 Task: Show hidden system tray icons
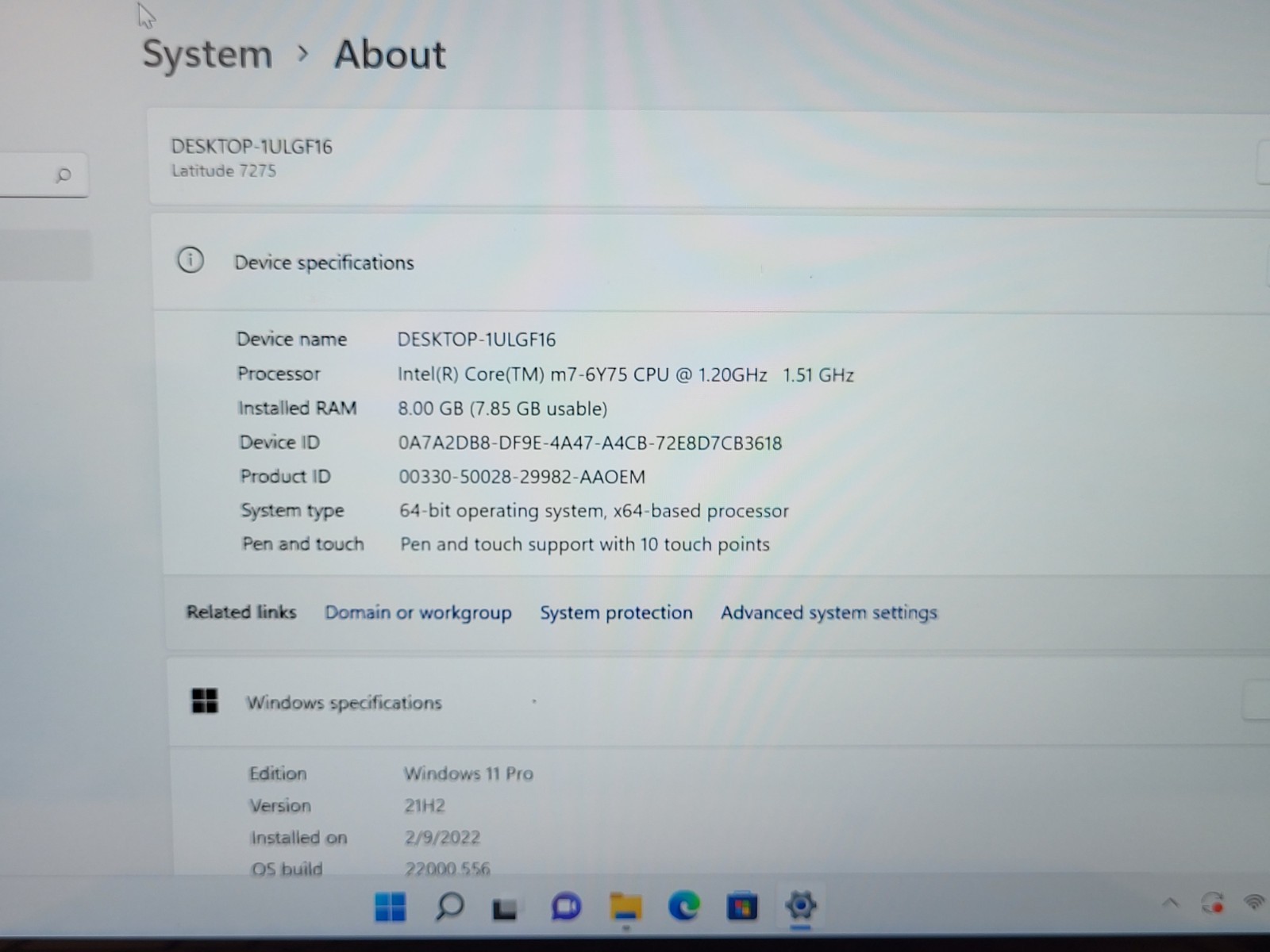1170,903
